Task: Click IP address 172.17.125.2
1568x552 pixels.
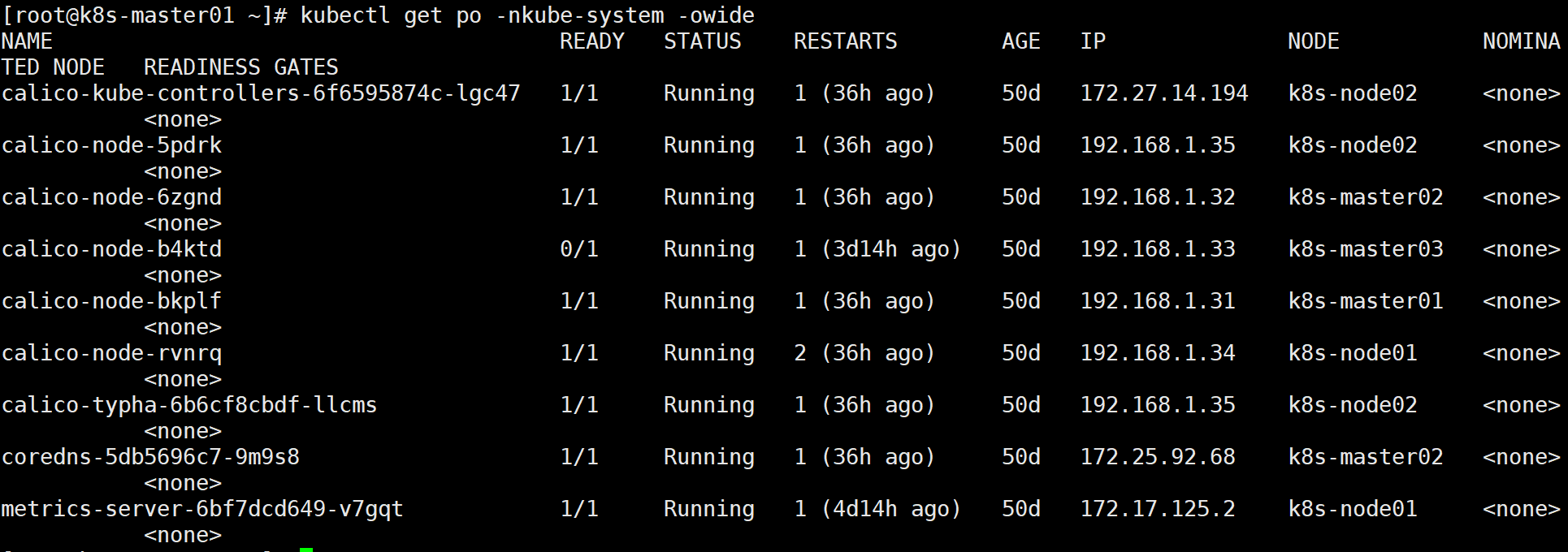Action: pos(1158,509)
